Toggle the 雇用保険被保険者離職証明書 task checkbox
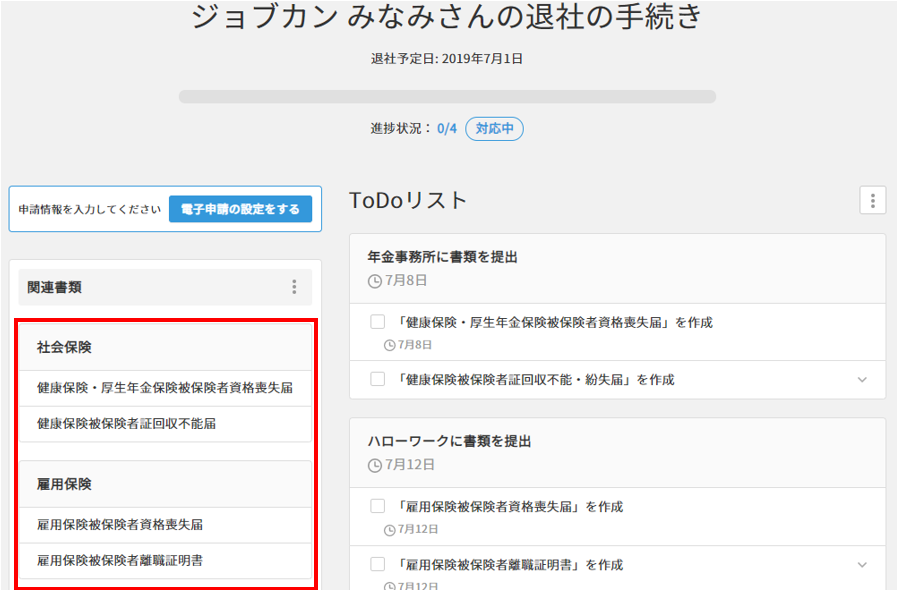Screen dimensions: 898x591 click(377, 564)
